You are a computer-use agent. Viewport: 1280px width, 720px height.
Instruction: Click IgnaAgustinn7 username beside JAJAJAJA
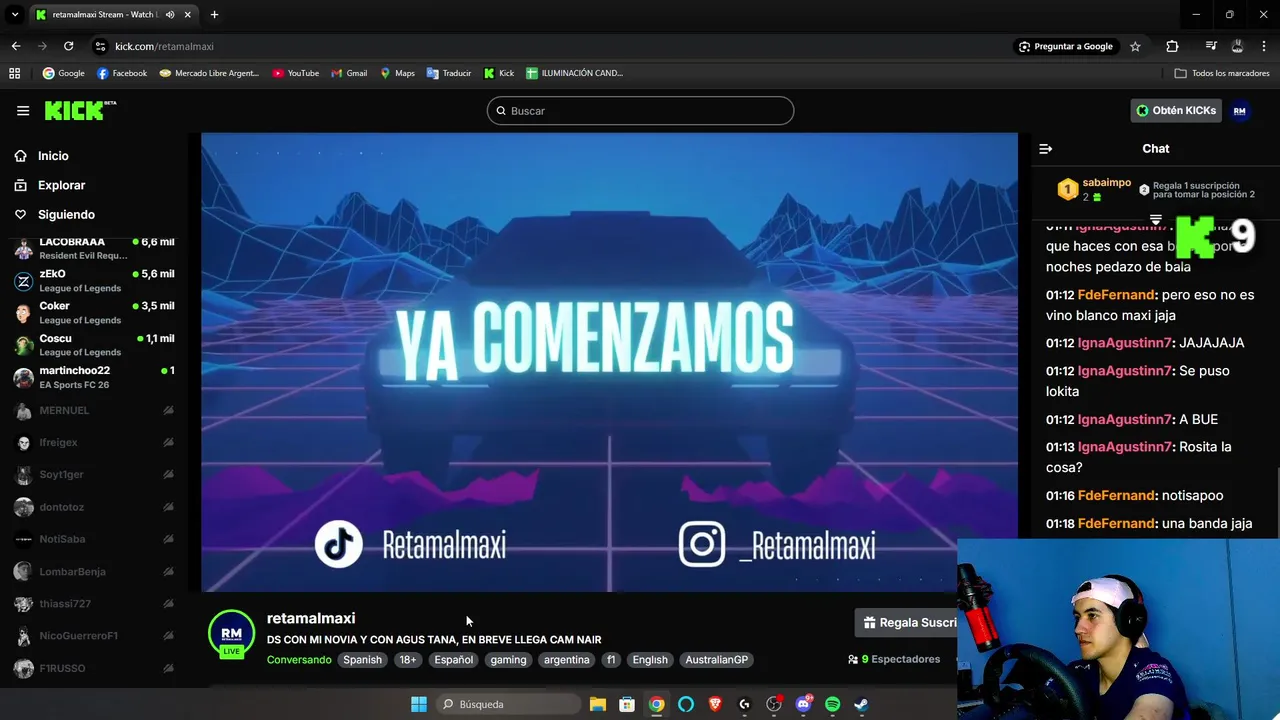coord(1124,343)
